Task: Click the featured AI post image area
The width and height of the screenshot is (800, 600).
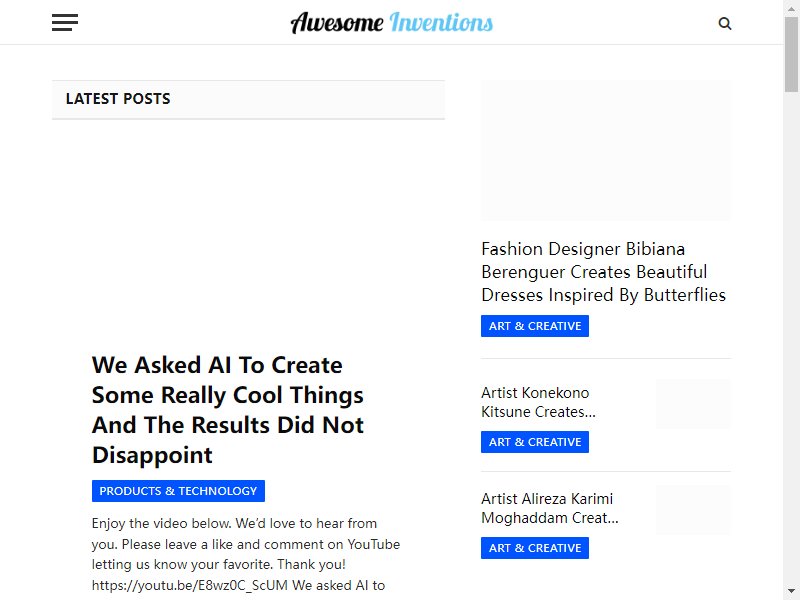Action: 248,230
